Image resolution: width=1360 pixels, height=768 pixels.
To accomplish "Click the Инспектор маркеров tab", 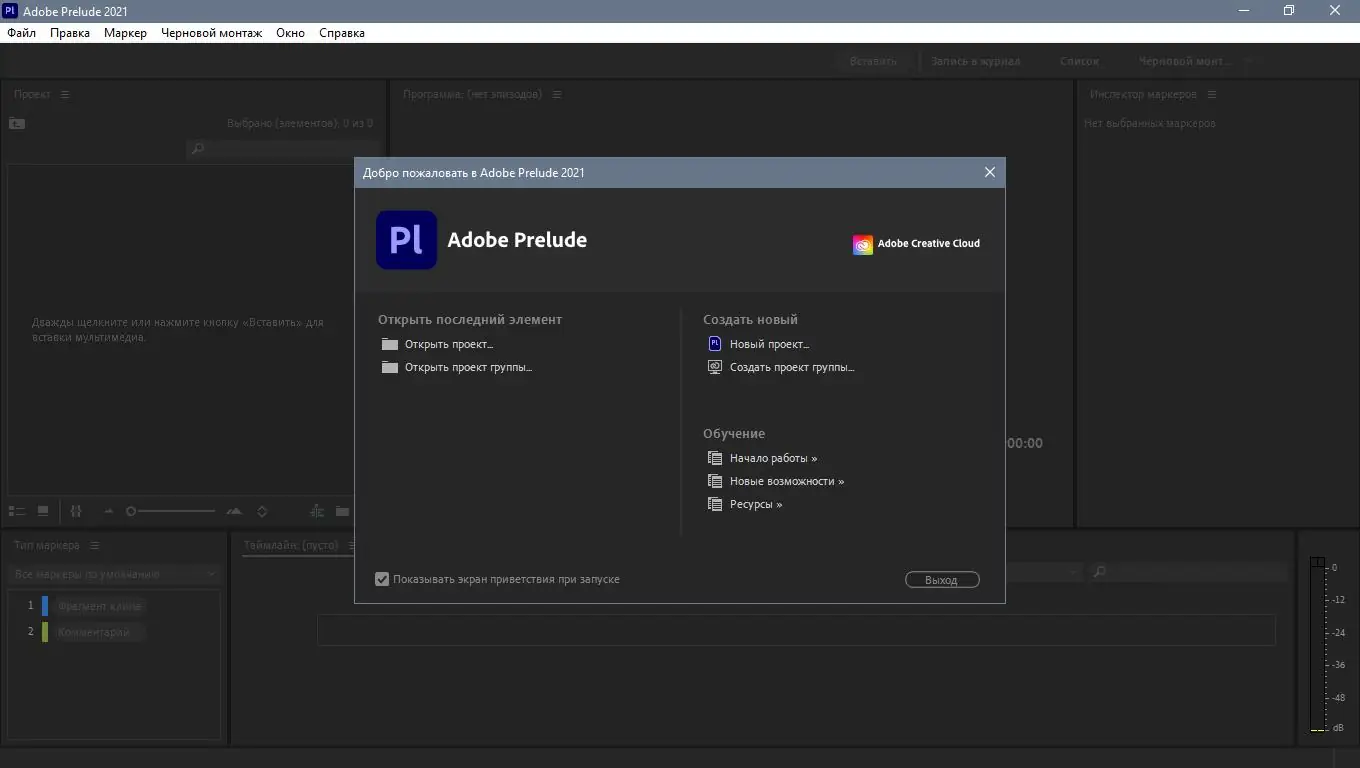I will point(1143,94).
